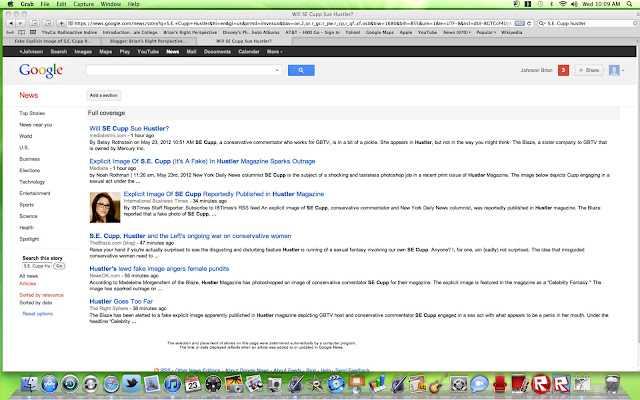The height and width of the screenshot is (400, 640).
Task: Click the Add a section button
Action: [104, 95]
